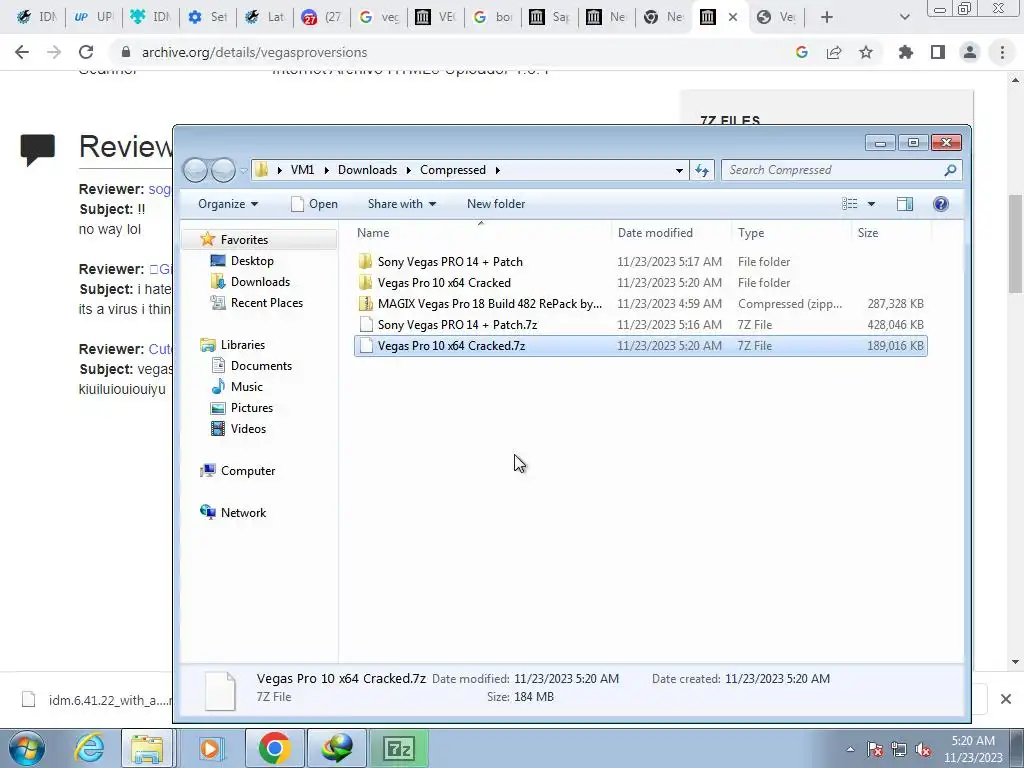Click the Chrome address bar URL
The image size is (1024, 768).
pyautogui.click(x=255, y=52)
